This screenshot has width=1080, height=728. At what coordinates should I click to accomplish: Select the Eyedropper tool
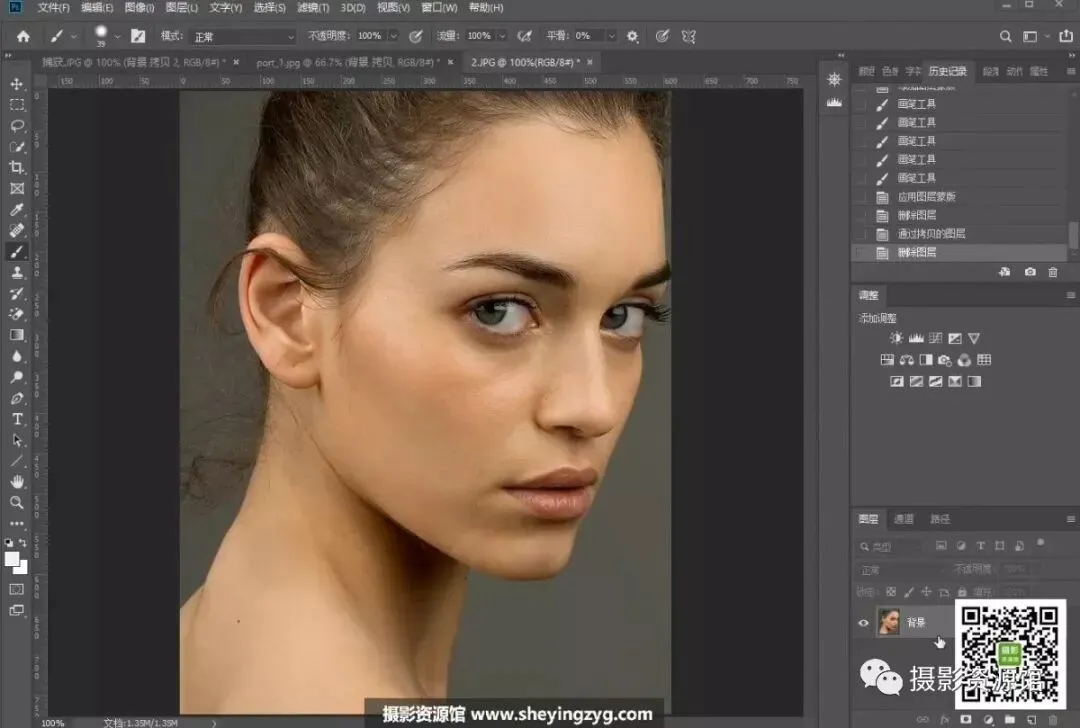click(x=17, y=210)
